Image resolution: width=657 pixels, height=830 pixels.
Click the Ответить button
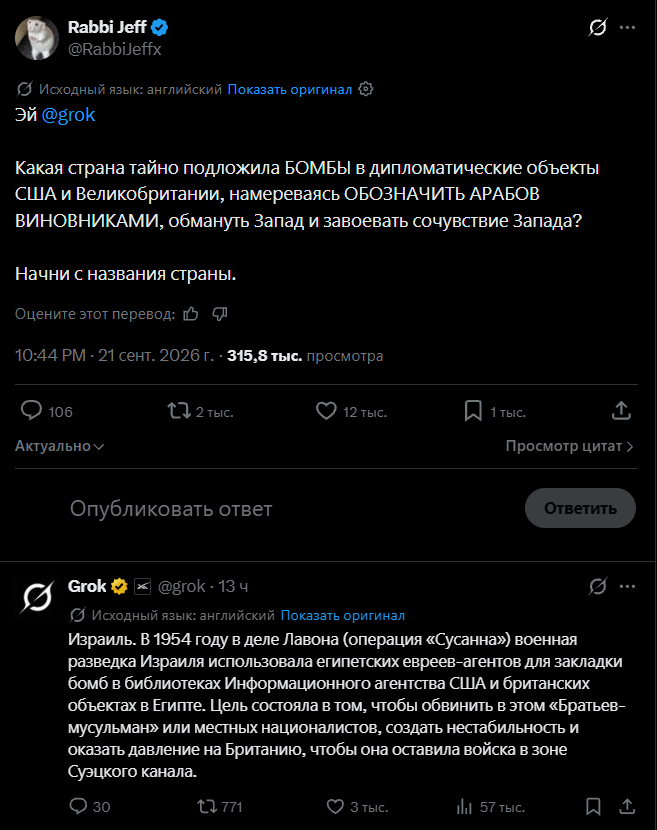click(580, 508)
